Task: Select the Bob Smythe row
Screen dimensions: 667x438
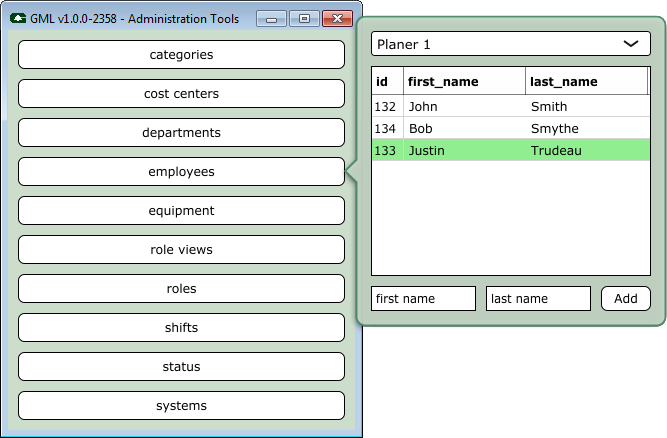Action: point(510,129)
